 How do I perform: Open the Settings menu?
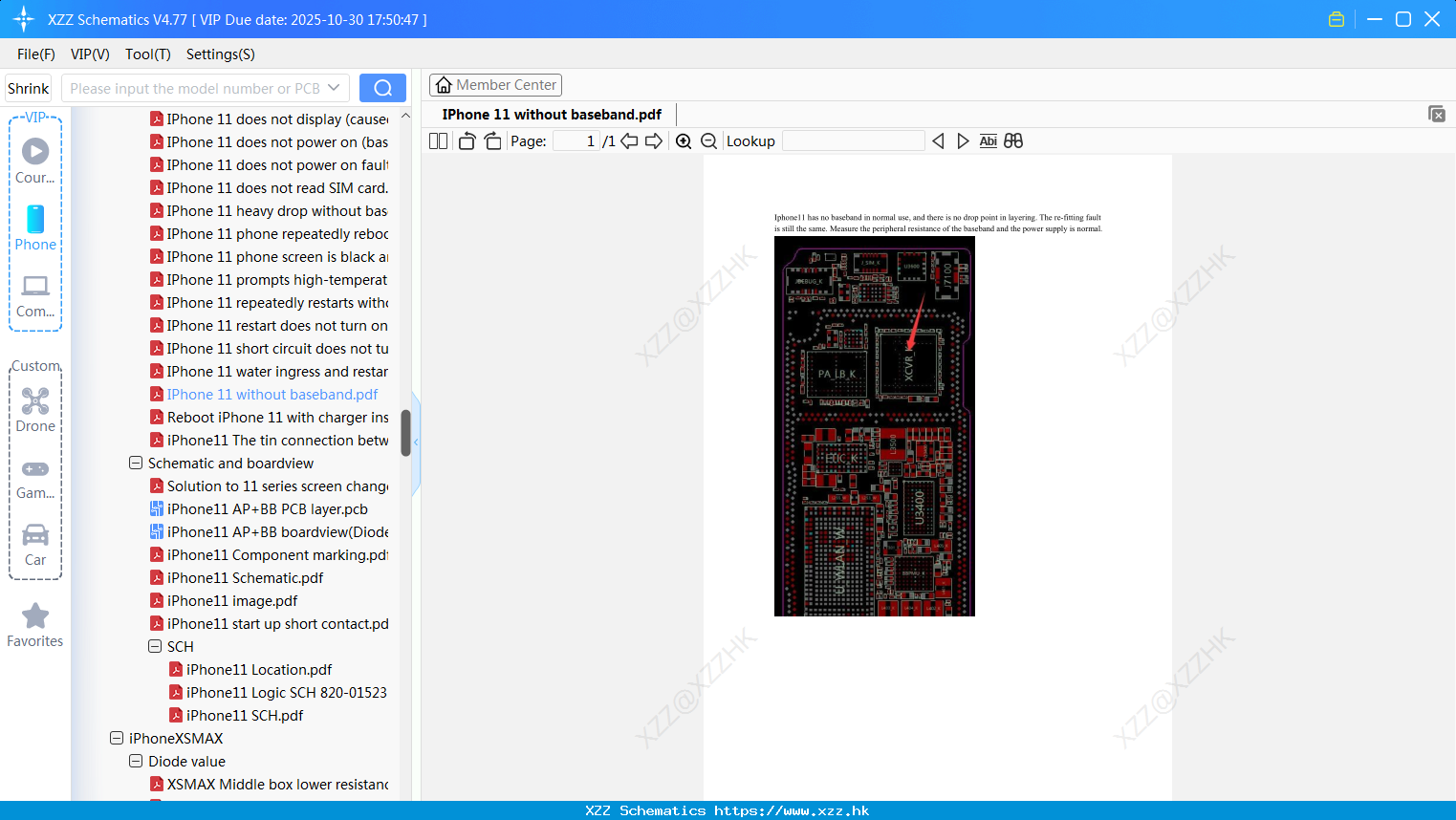pyautogui.click(x=221, y=54)
